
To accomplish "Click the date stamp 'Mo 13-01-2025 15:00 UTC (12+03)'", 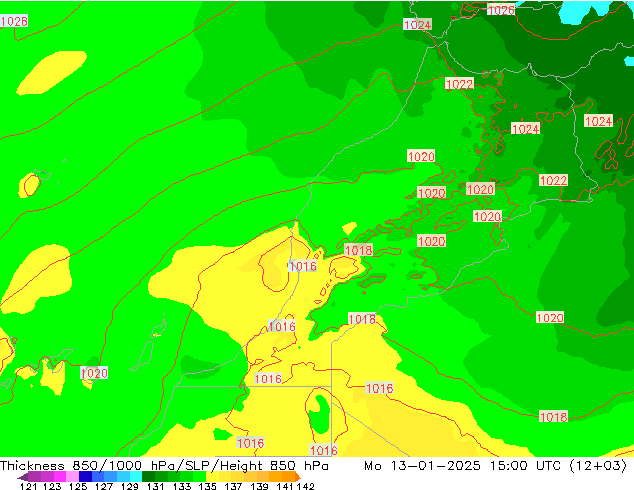I will coord(495,466).
